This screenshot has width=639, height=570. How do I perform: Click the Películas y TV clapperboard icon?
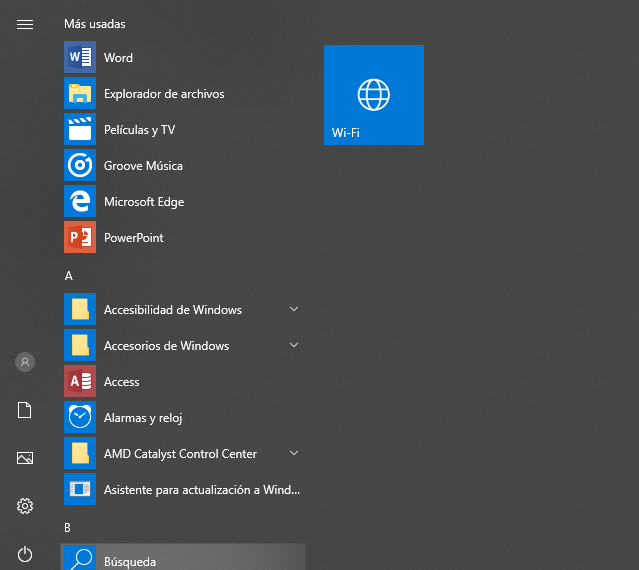point(80,129)
